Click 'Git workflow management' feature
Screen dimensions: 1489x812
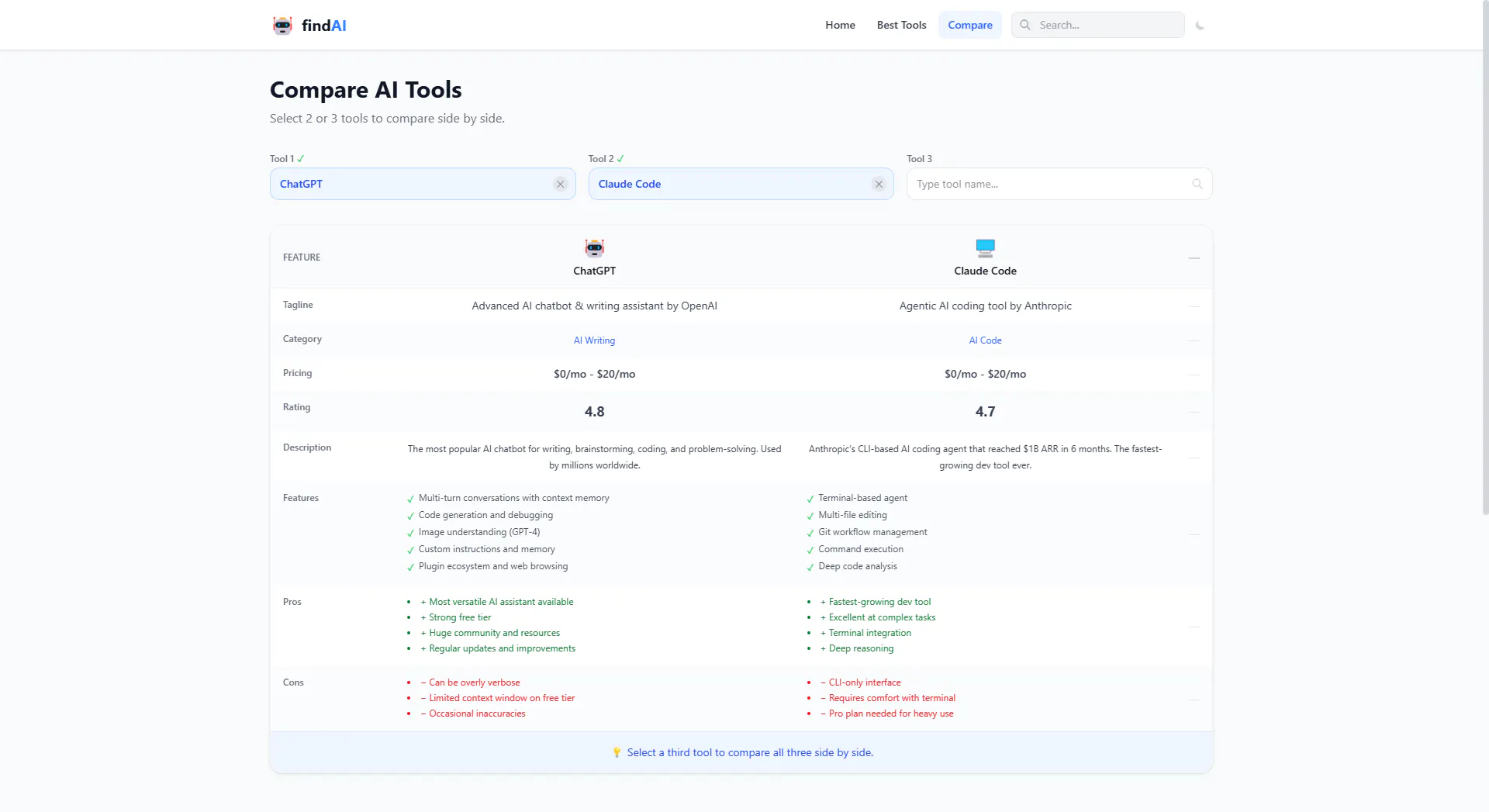[x=872, y=532]
